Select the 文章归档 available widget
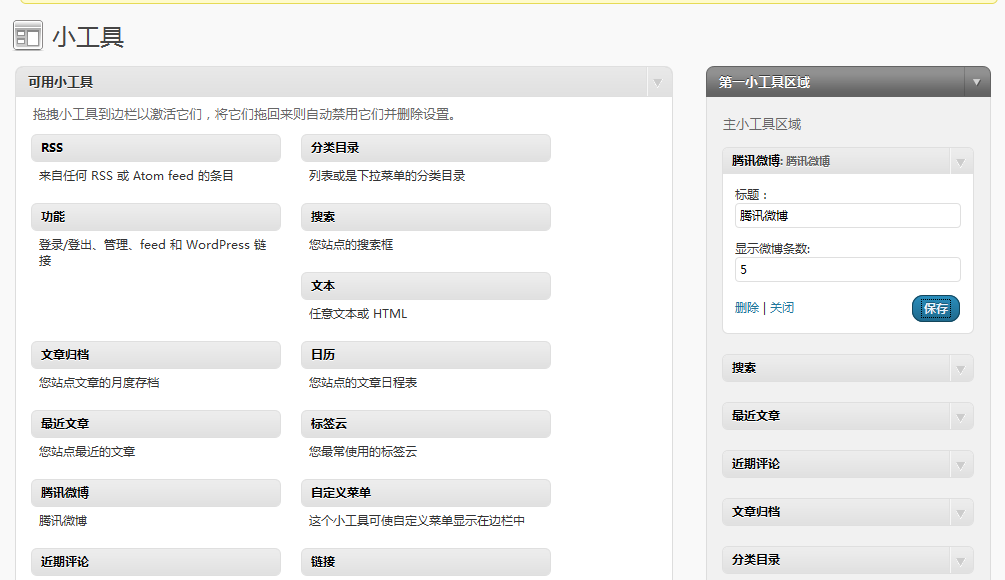Viewport: 1005px width, 580px height. [156, 355]
